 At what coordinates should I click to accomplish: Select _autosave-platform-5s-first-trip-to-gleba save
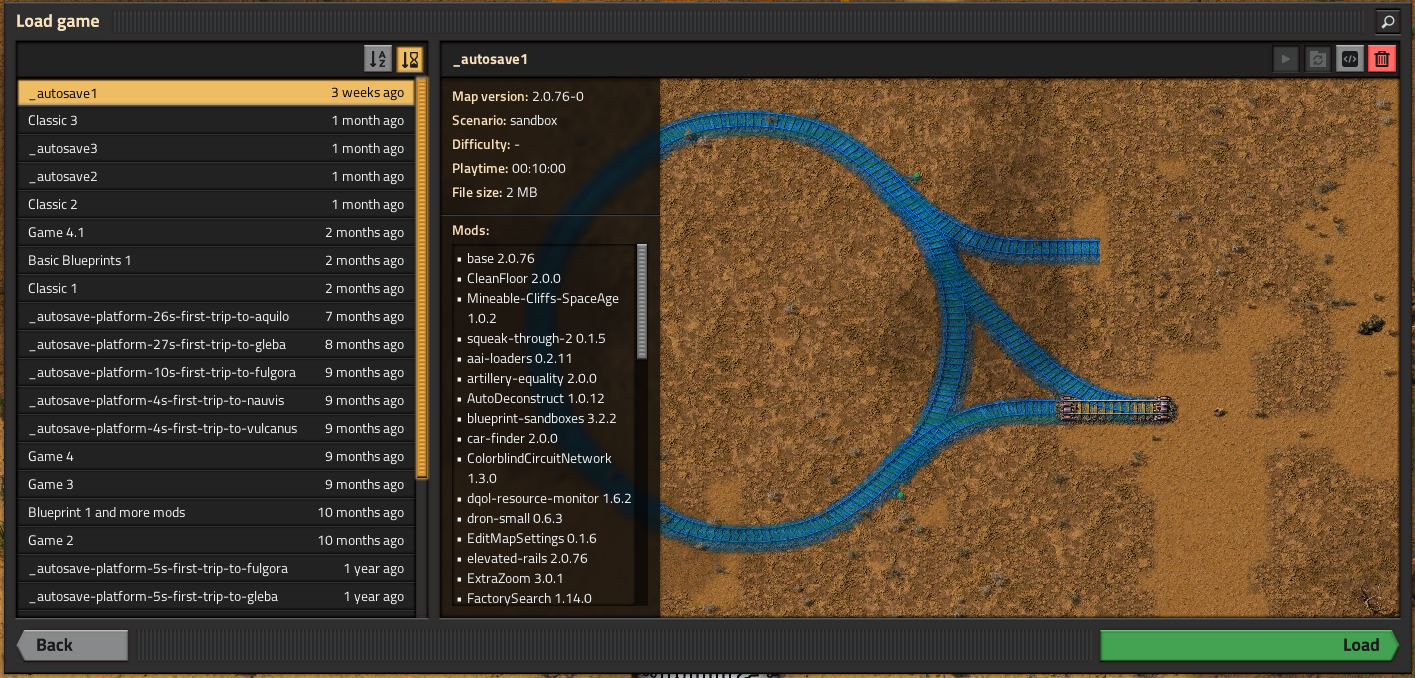pos(216,597)
